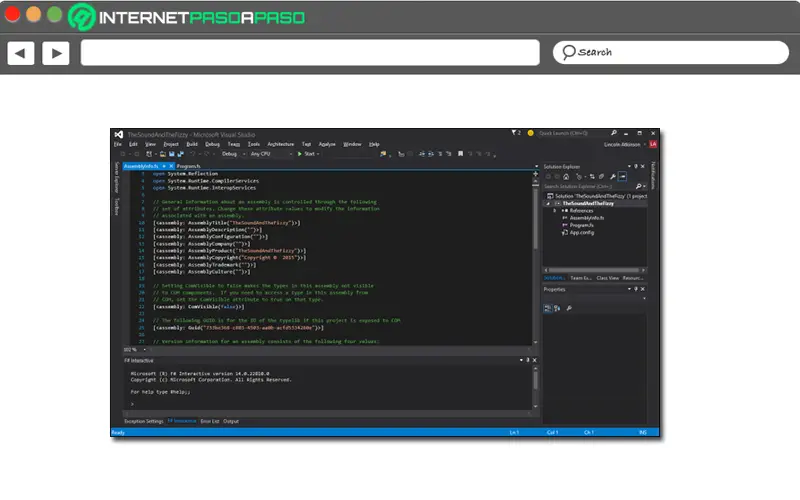
Task: Click the Properties panel Alphabetical sort icon
Action: [557, 308]
